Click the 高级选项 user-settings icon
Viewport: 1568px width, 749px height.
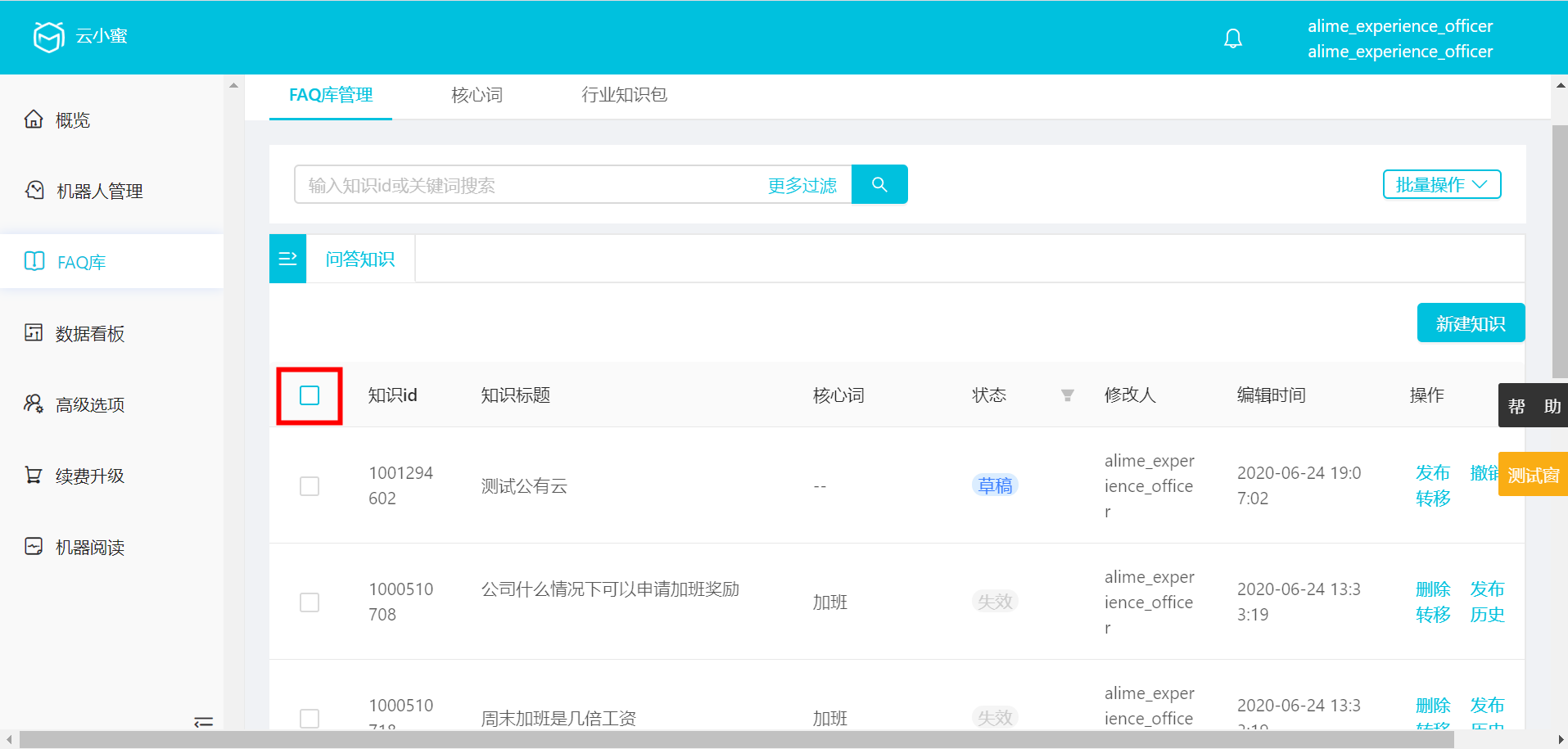point(34,404)
